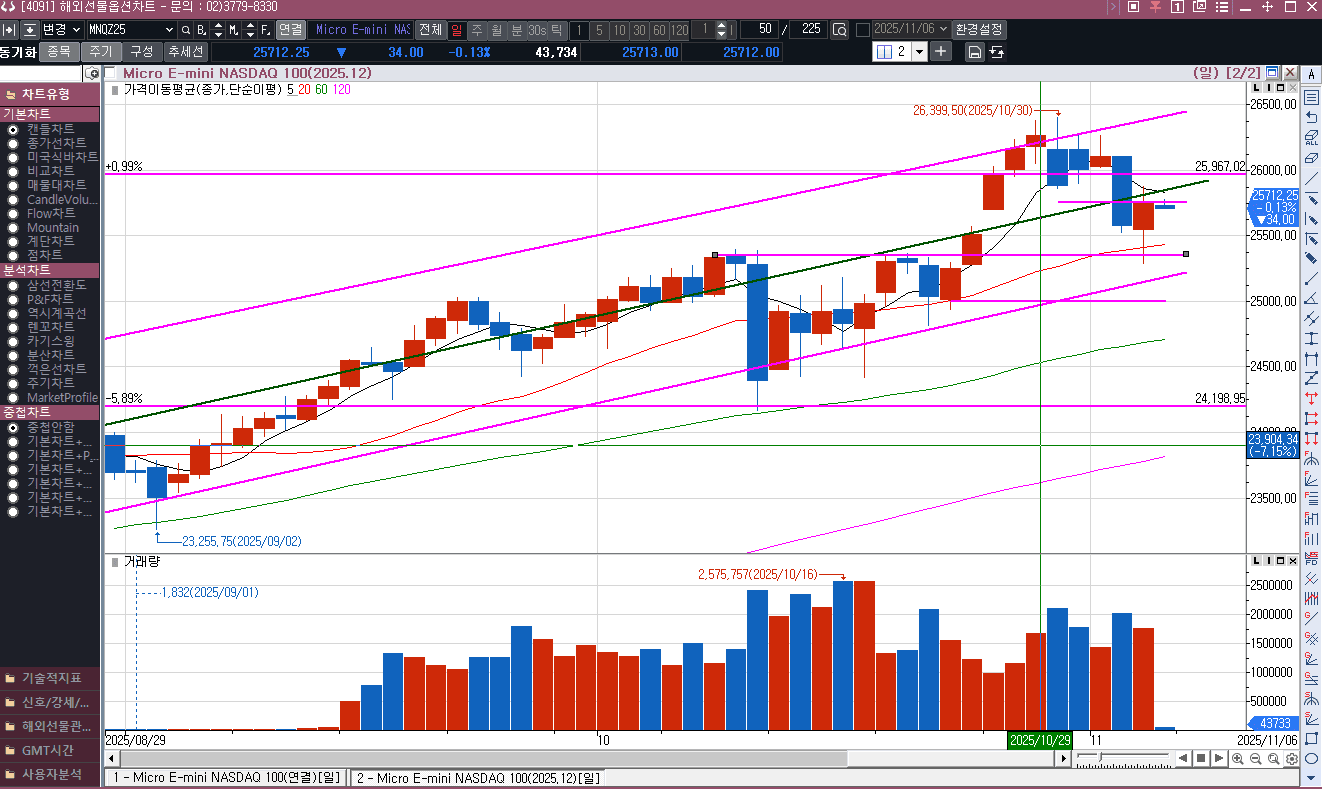Zoom in with the magnifier plus icon
This screenshot has height=789, width=1322.
(x=1238, y=759)
